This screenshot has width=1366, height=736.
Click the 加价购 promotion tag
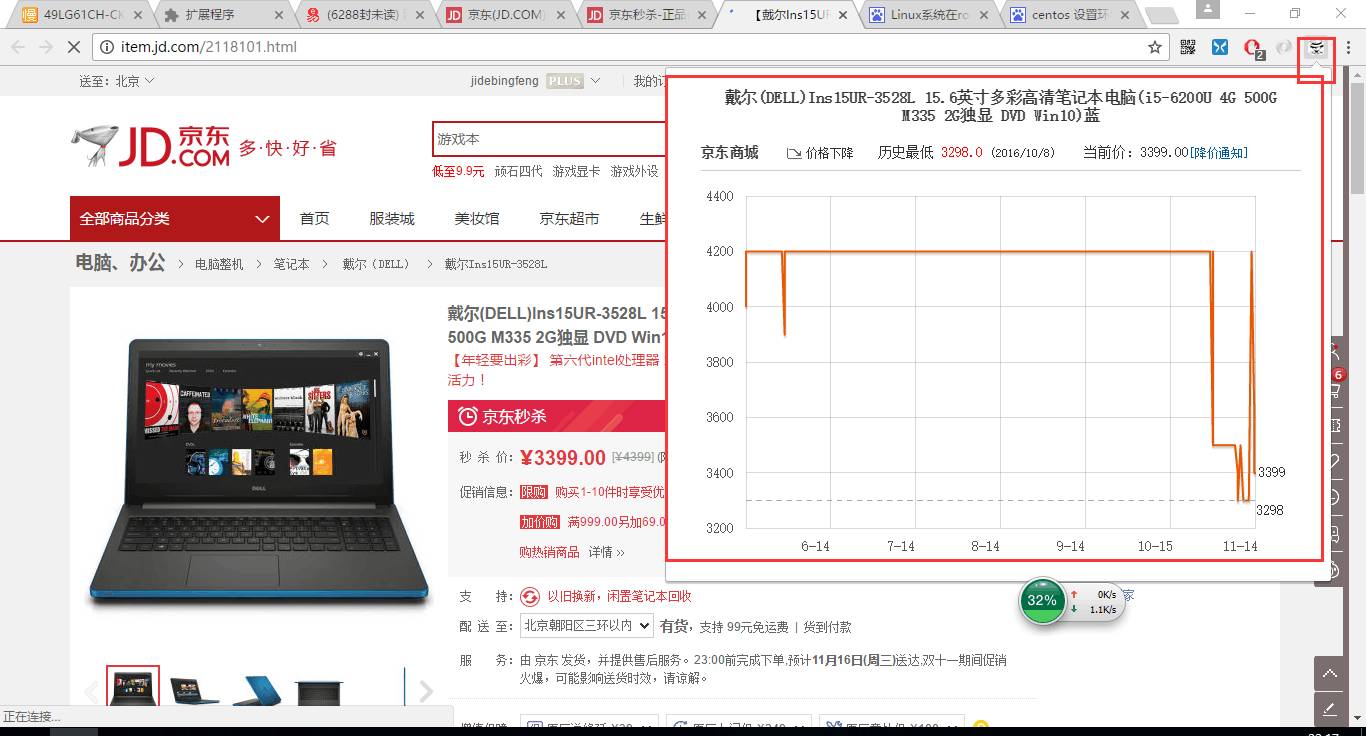[538, 522]
